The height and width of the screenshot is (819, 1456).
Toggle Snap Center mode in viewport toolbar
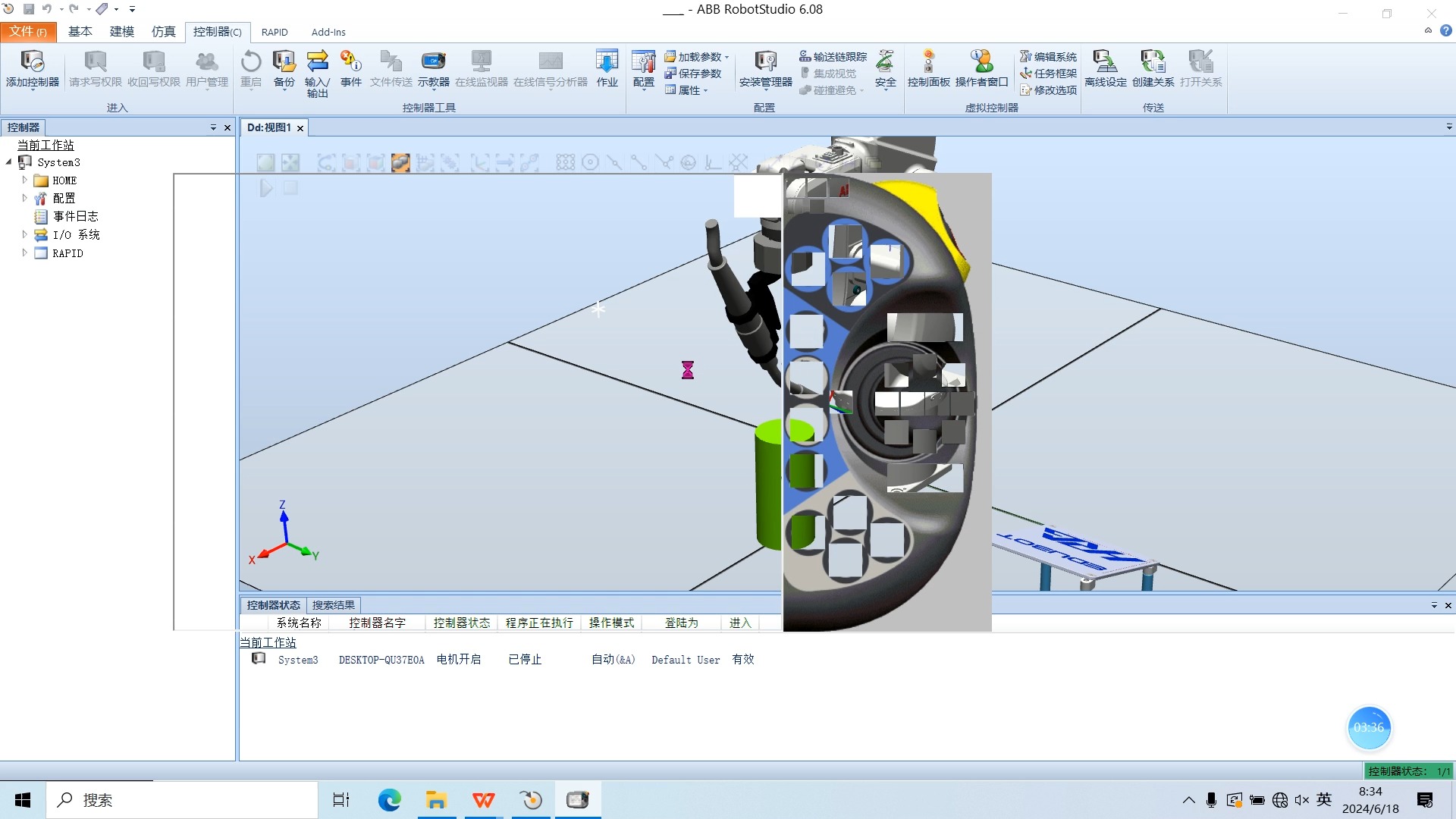click(x=590, y=162)
